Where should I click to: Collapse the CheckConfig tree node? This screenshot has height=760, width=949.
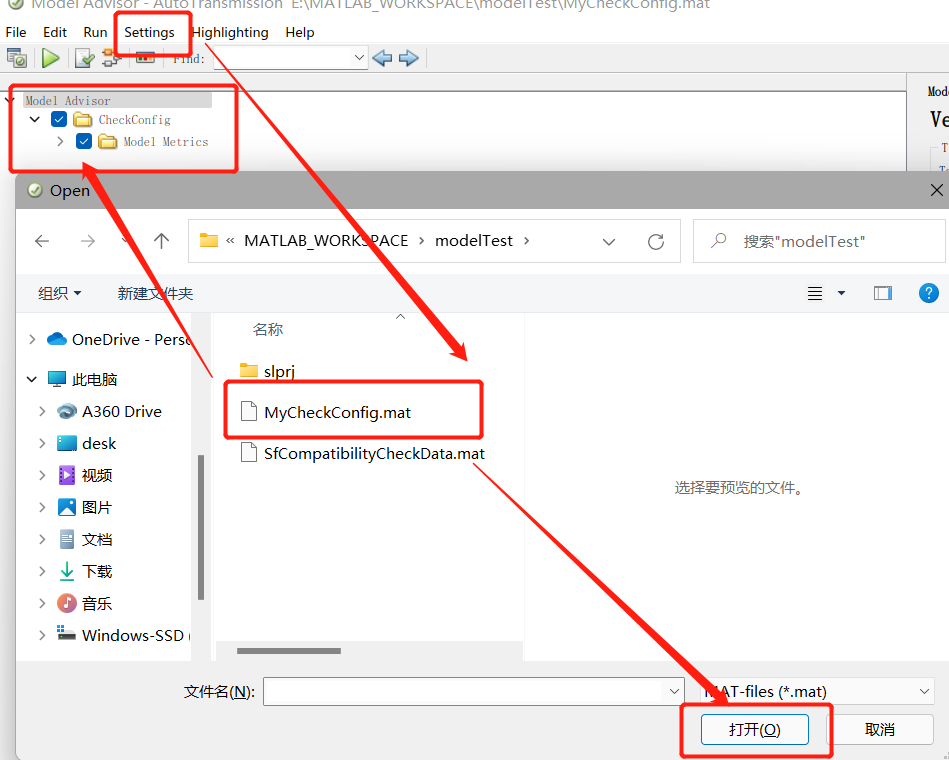(34, 119)
